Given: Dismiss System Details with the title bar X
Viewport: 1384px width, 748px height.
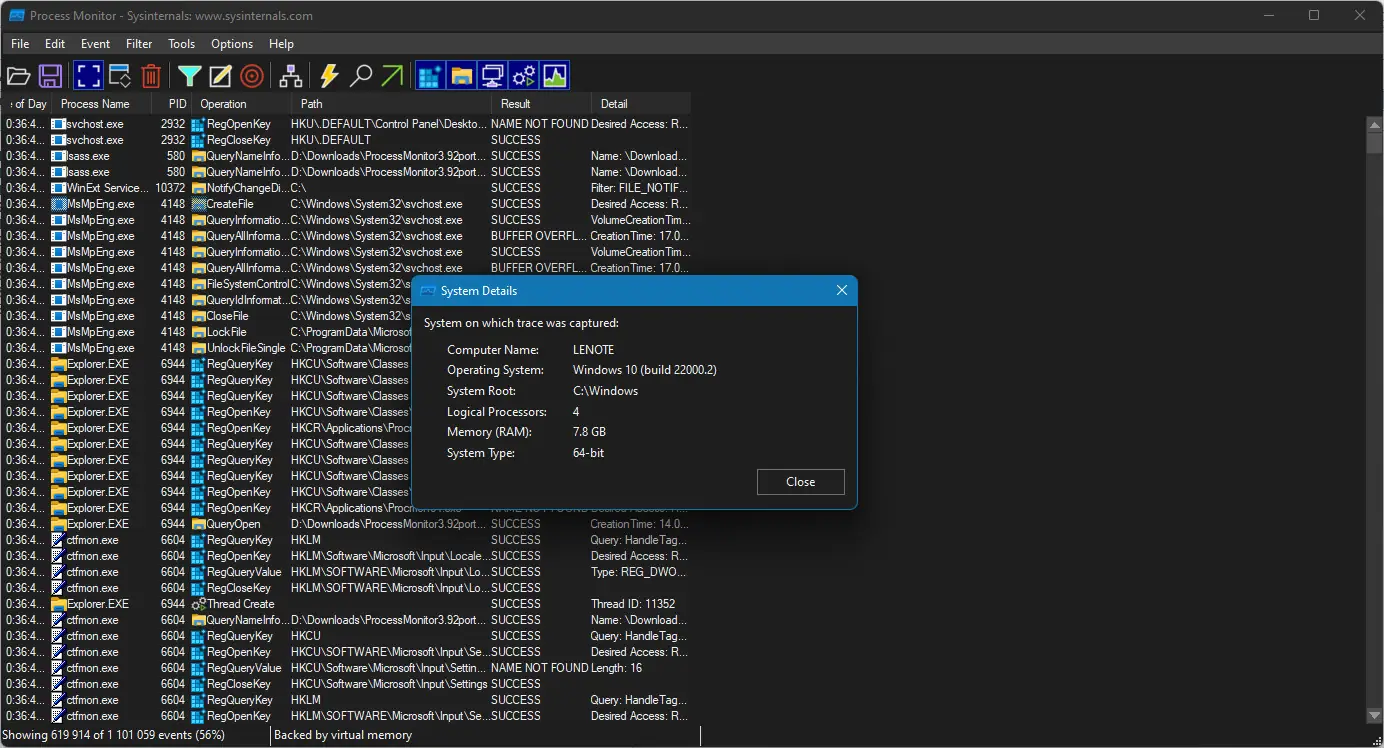Looking at the screenshot, I should point(842,291).
